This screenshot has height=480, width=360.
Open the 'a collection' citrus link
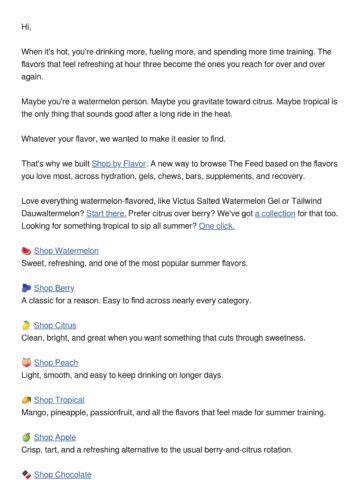point(275,213)
